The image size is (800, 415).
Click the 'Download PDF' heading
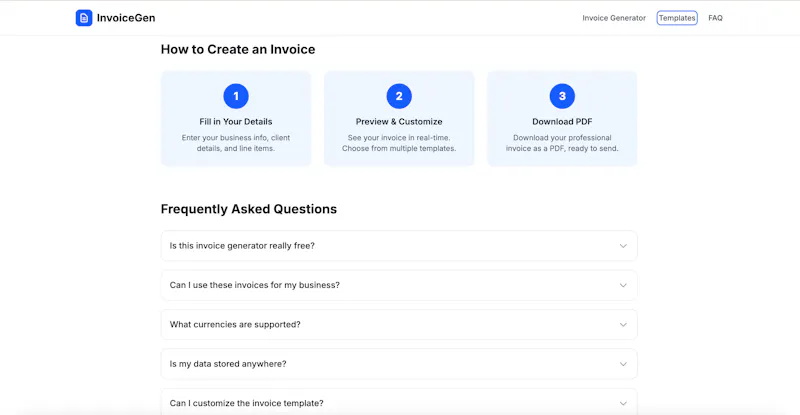tap(562, 121)
